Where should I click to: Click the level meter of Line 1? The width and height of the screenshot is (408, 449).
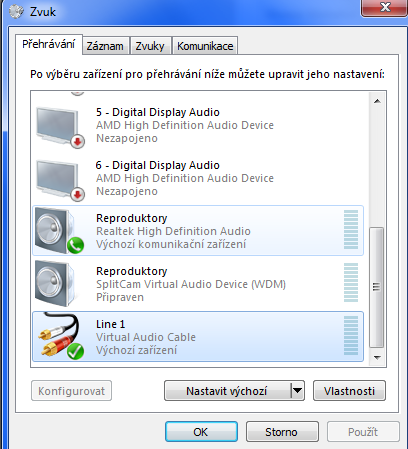tap(351, 335)
